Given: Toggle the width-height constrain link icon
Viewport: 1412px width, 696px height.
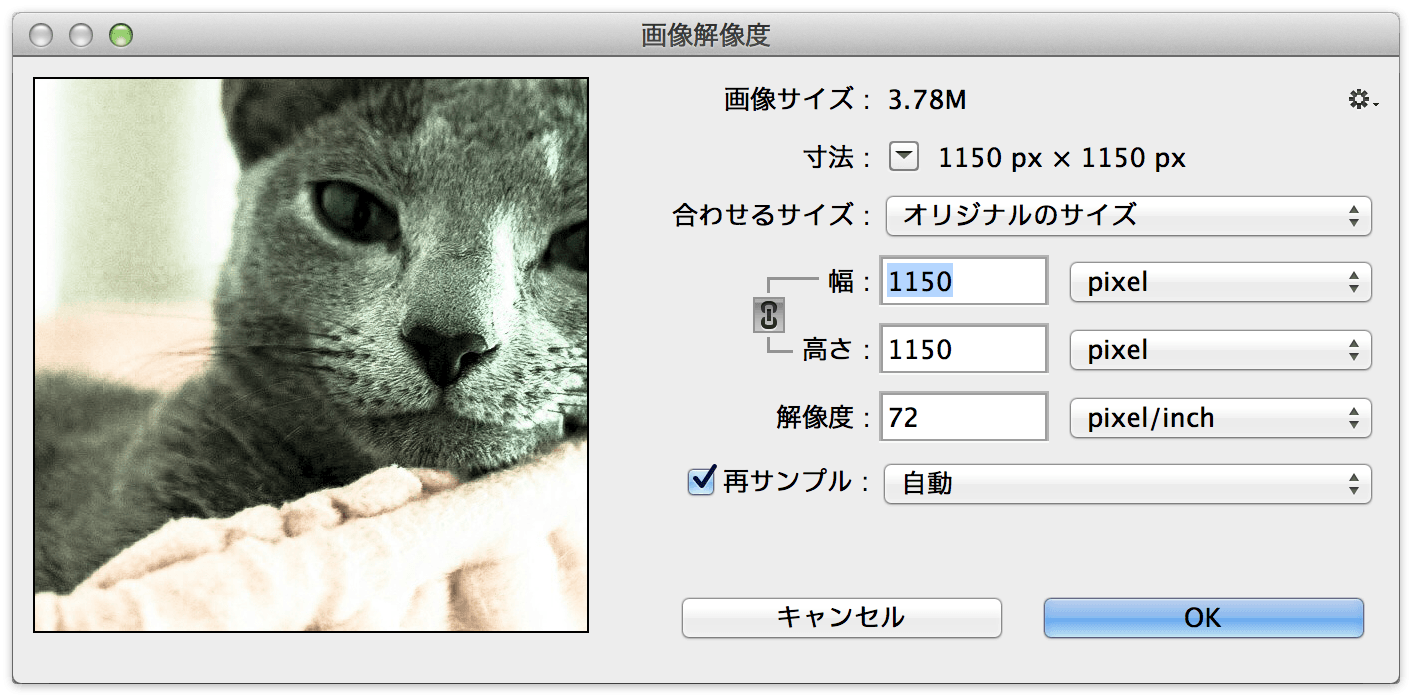Looking at the screenshot, I should point(768,316).
